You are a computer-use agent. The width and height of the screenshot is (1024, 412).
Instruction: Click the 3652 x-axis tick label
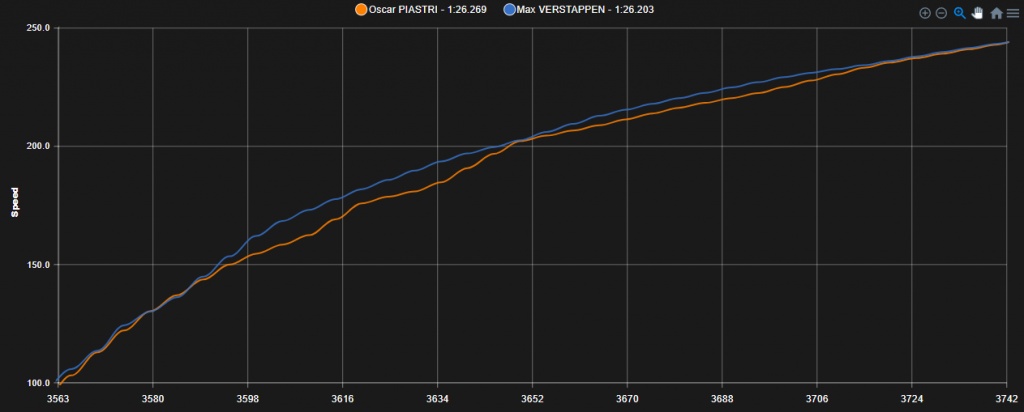(x=532, y=398)
